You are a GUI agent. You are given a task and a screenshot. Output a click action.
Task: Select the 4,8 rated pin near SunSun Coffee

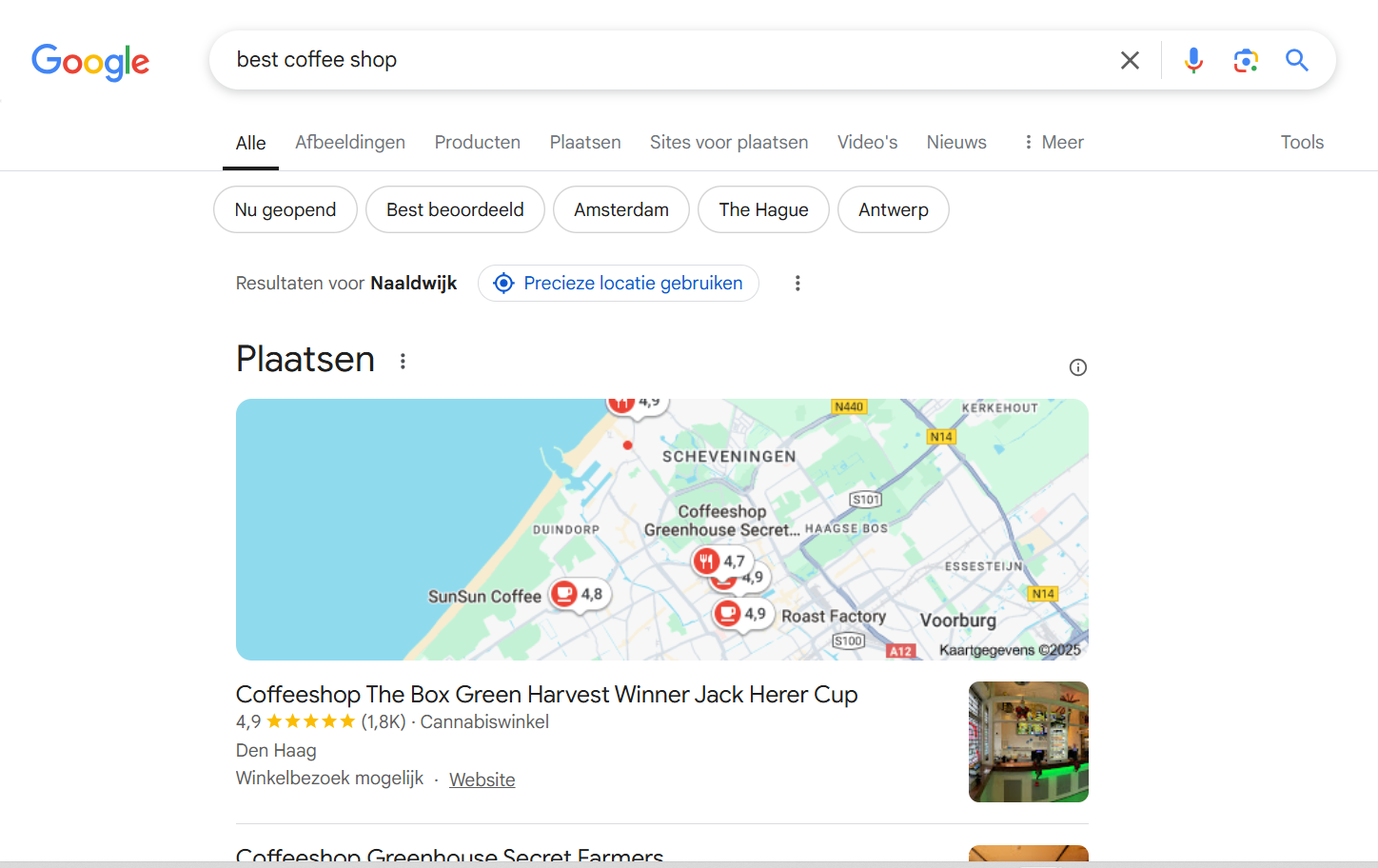579,593
